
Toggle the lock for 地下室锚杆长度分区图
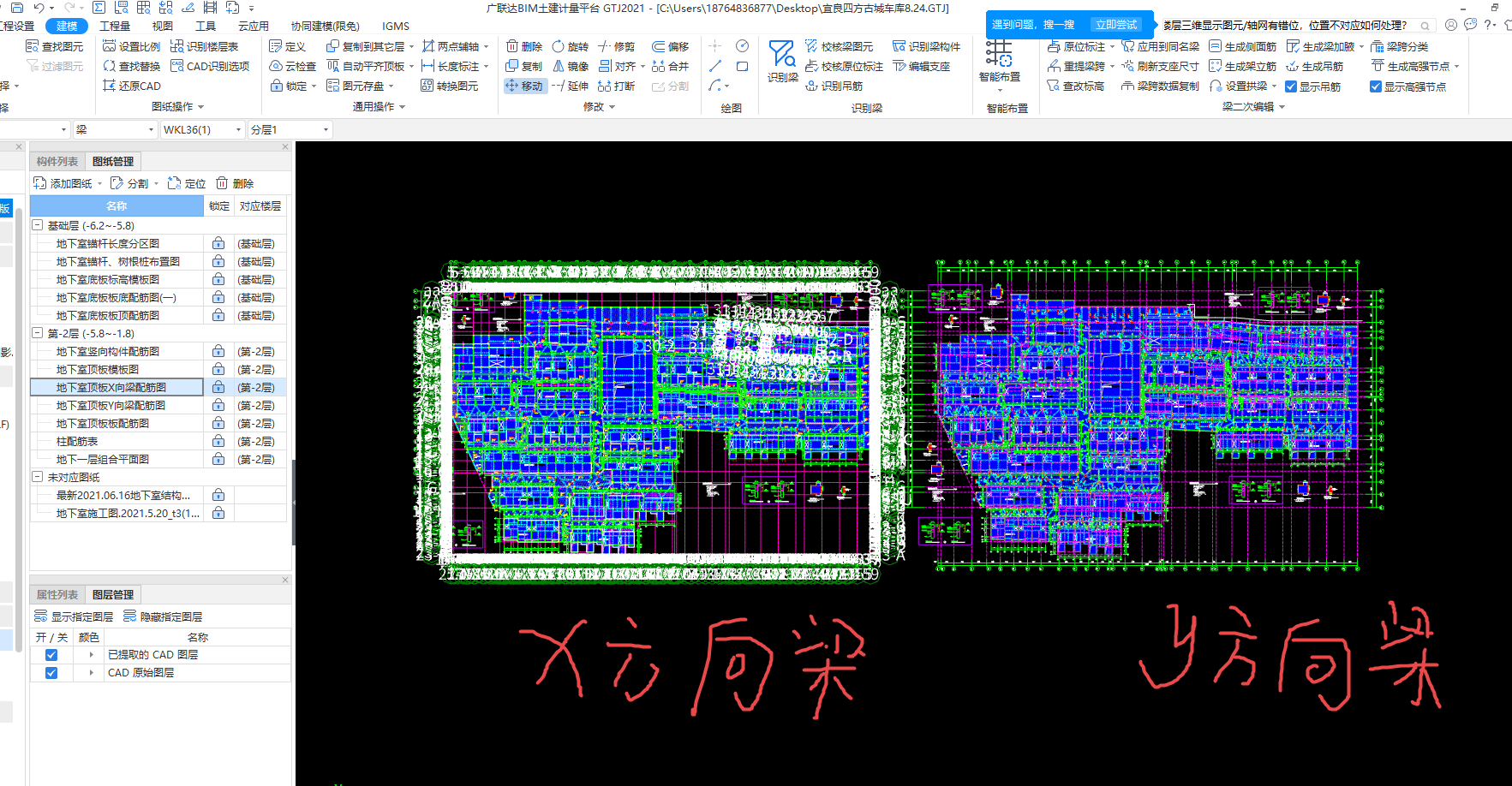[x=218, y=243]
